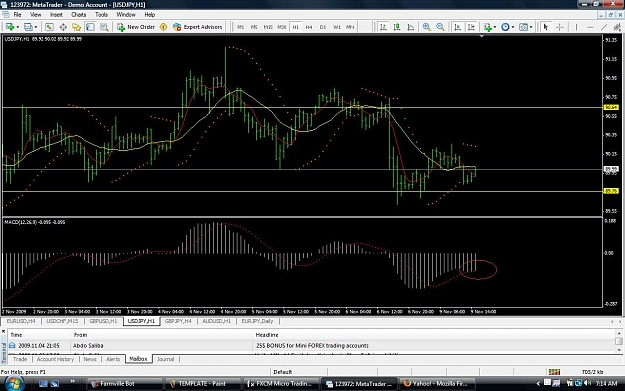Select the M30 timeframe
The image size is (625, 391).
(282, 27)
